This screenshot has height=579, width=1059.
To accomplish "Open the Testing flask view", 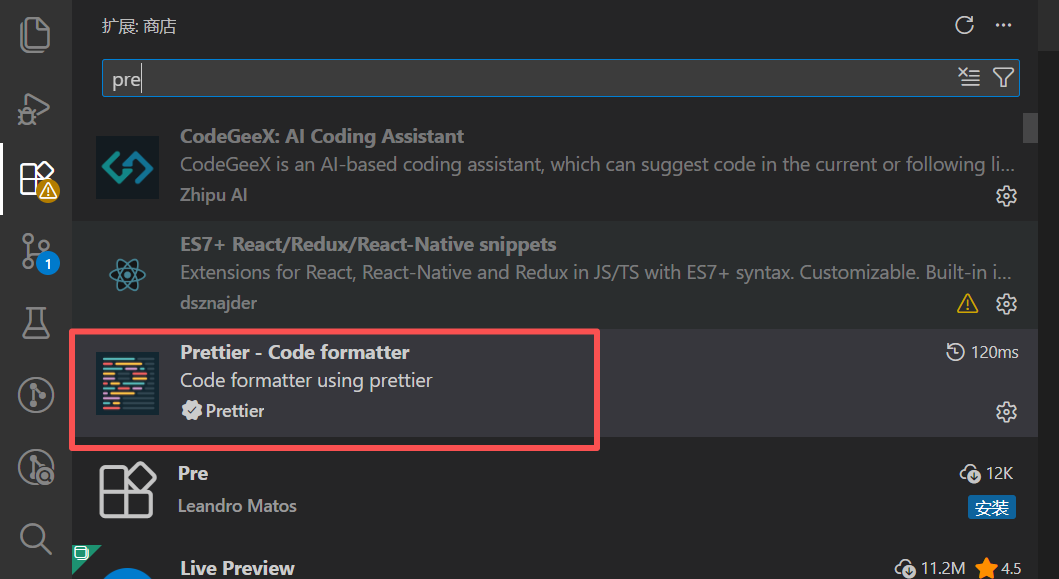I will pyautogui.click(x=36, y=323).
